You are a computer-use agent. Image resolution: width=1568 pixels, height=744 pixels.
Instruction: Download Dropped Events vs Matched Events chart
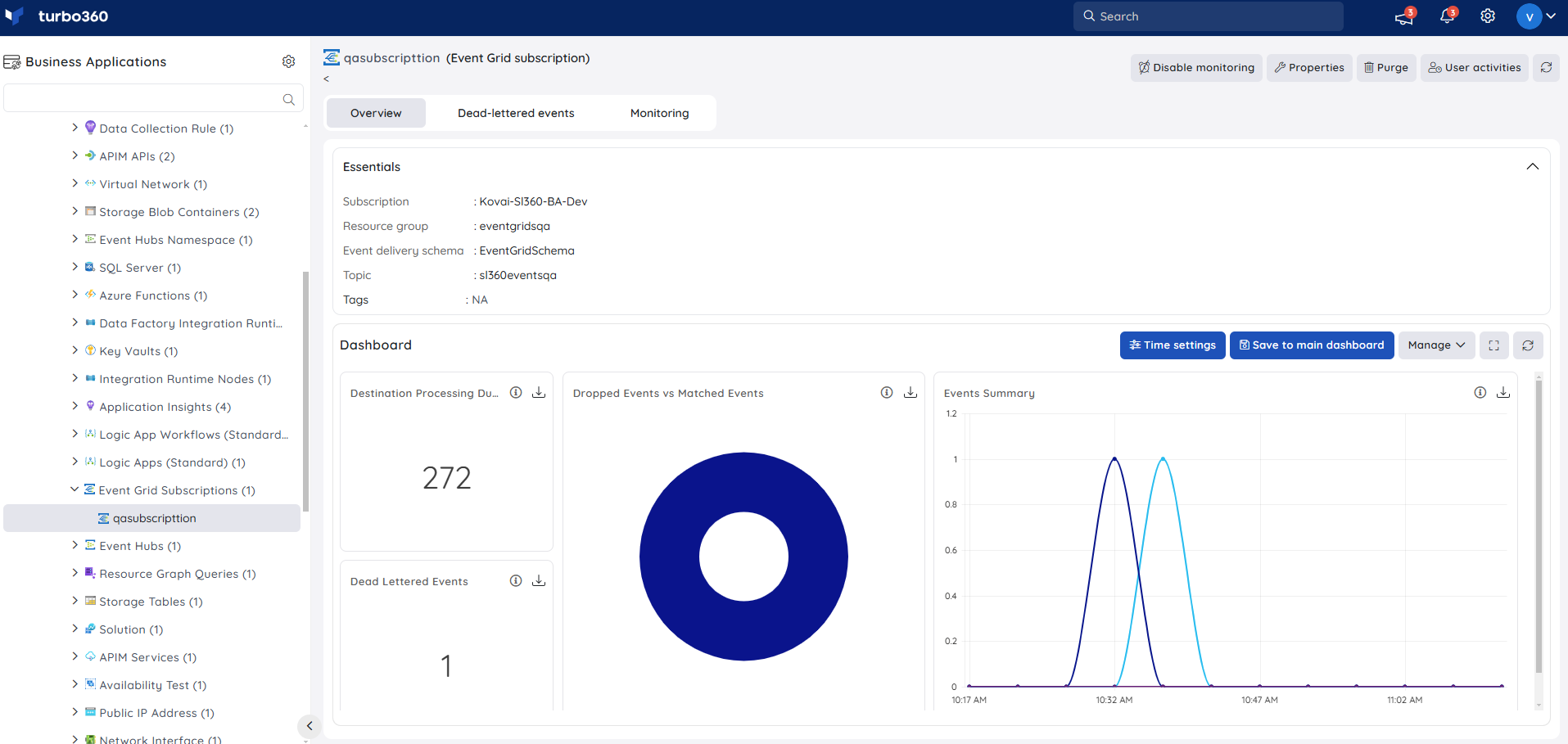[x=911, y=393]
